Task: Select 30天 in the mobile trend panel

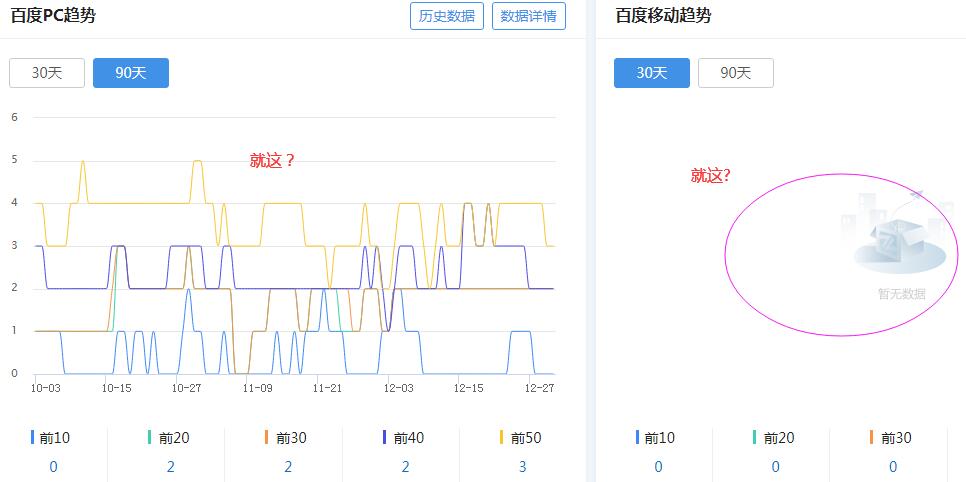Action: 652,73
